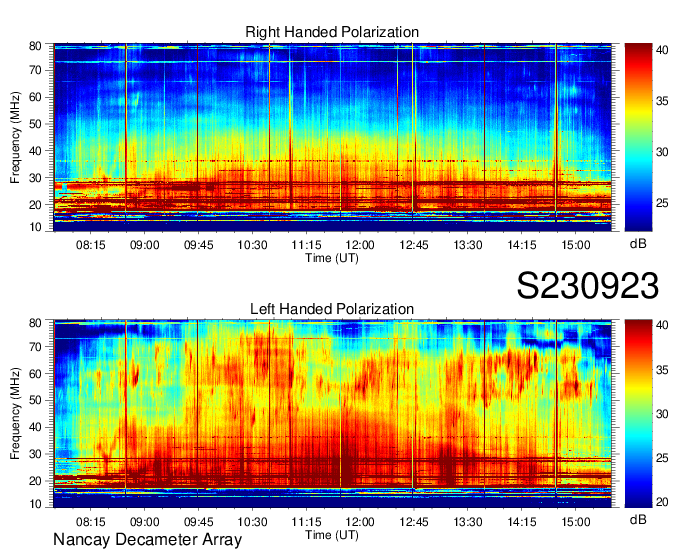
Task: Click 'Frequency (MHz)' axis label of upper plot
Action: point(15,137)
